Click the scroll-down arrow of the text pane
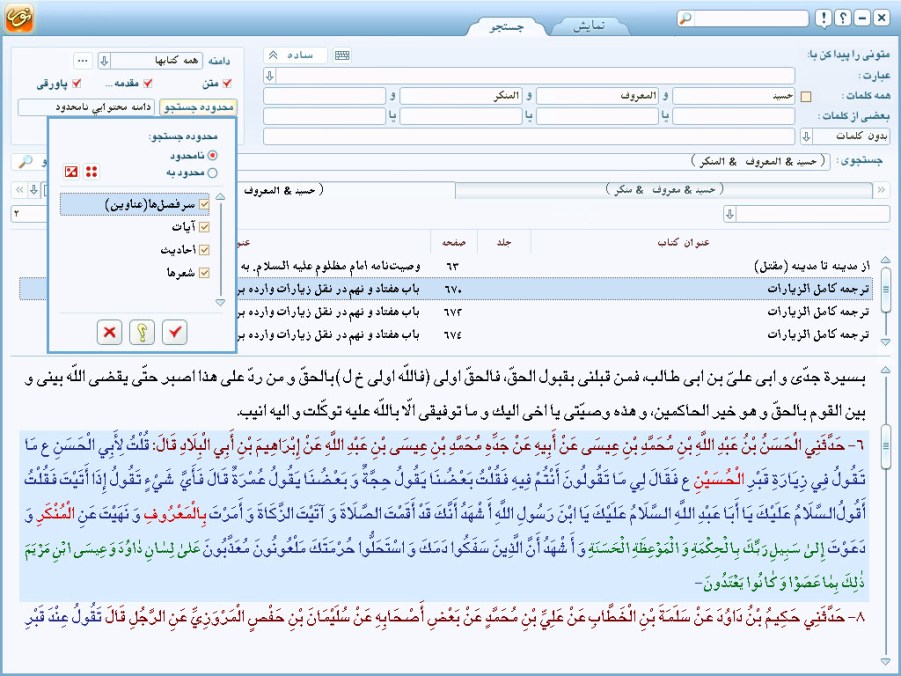 tap(885, 662)
